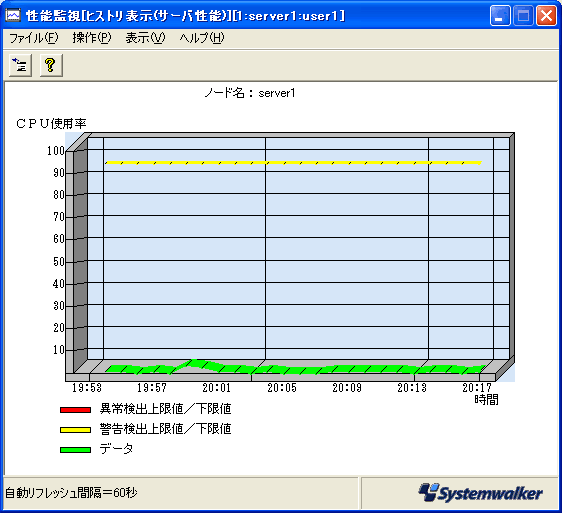Click the 100 value on Y axis
Image resolution: width=562 pixels, height=513 pixels.
pos(56,151)
